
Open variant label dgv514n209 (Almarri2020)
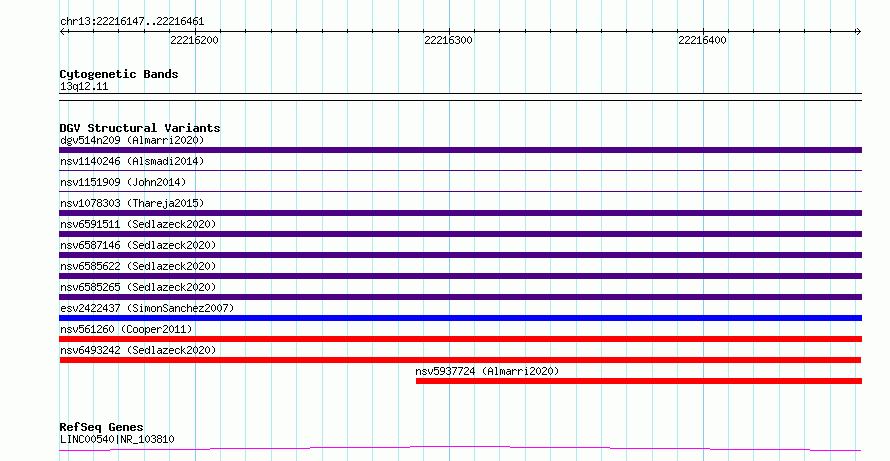point(132,140)
